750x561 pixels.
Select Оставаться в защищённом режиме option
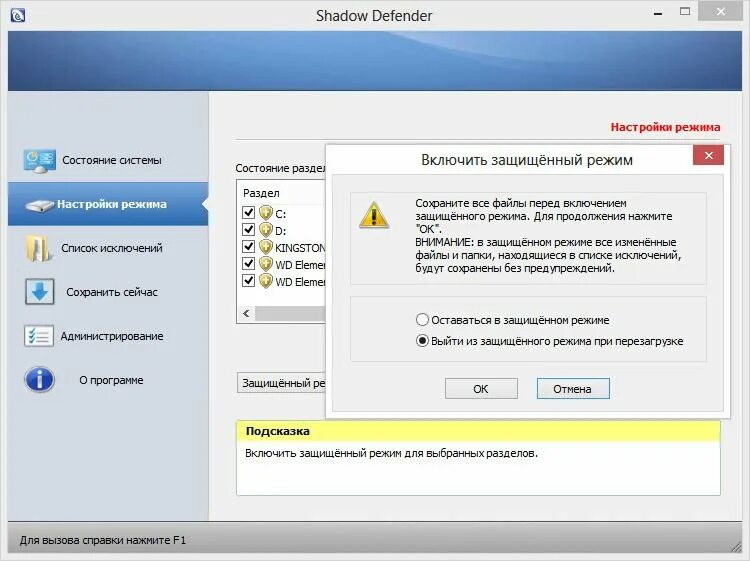(x=513, y=320)
